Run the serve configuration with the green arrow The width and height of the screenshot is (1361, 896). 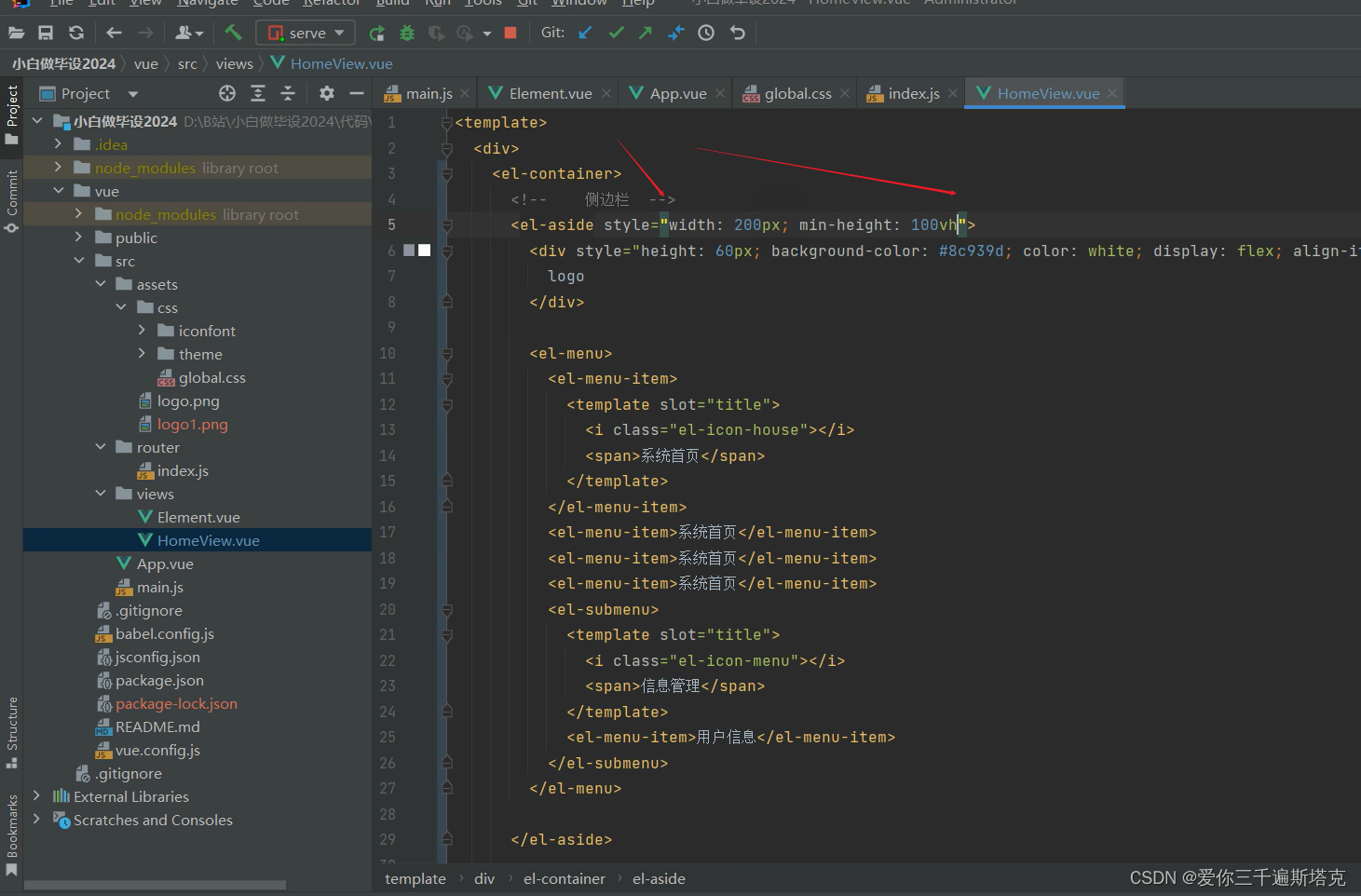click(x=376, y=33)
